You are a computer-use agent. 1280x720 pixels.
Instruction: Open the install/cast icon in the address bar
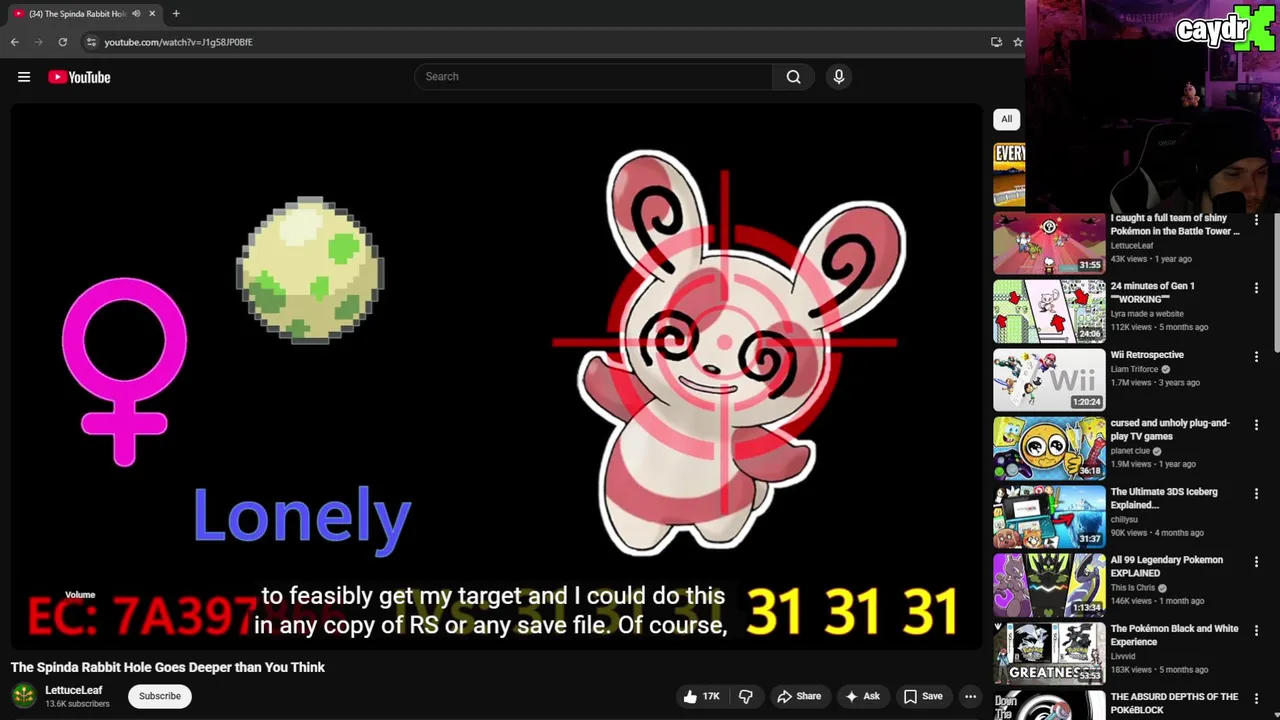pos(996,42)
